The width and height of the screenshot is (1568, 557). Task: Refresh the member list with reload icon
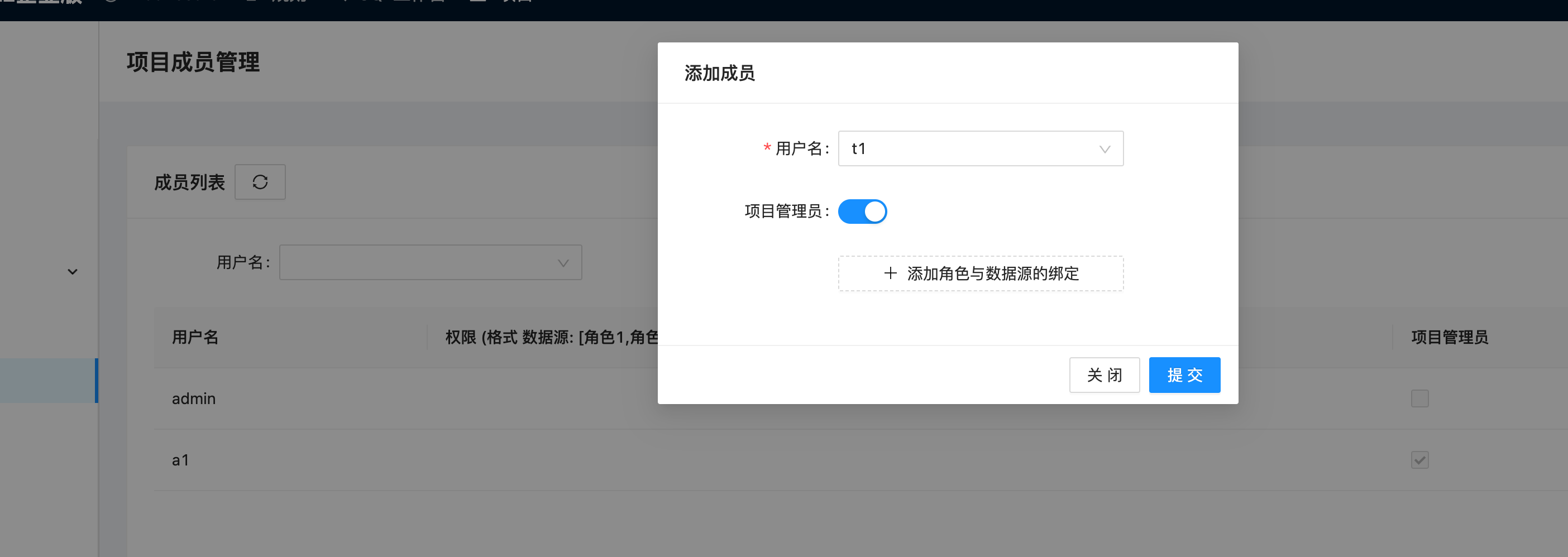(x=260, y=182)
